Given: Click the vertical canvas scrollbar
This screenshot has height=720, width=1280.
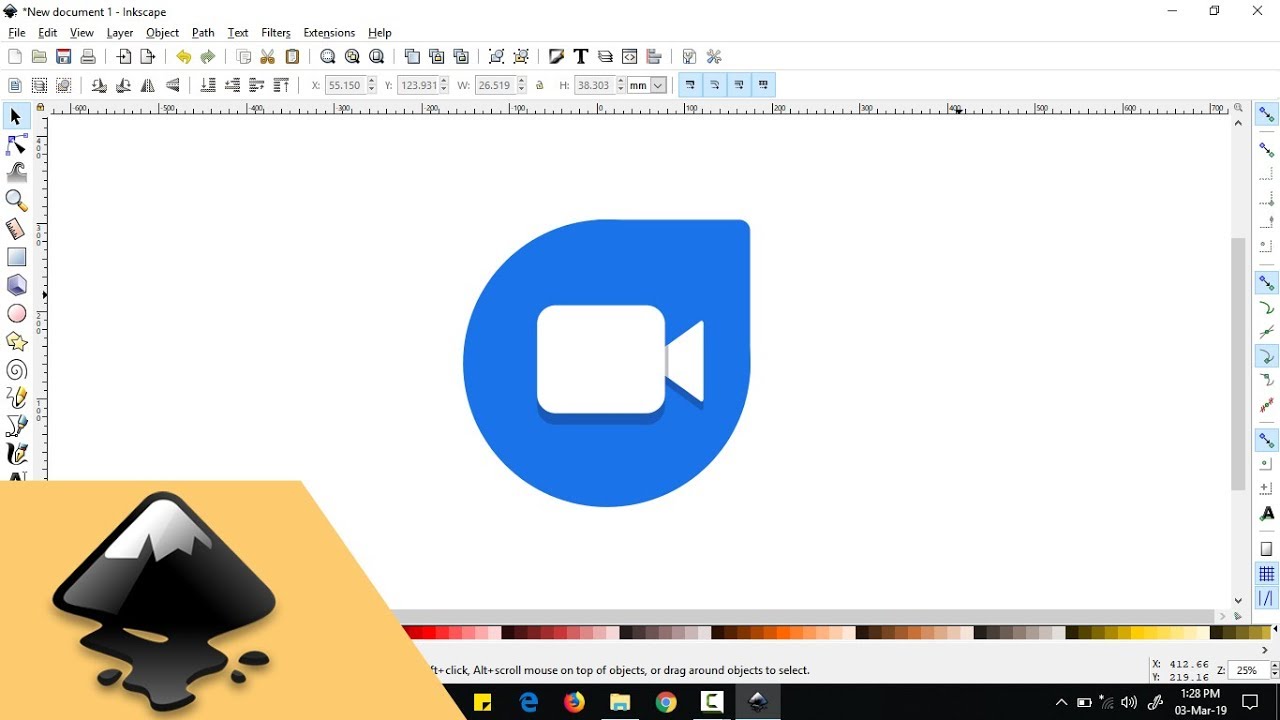Looking at the screenshot, I should (x=1238, y=365).
